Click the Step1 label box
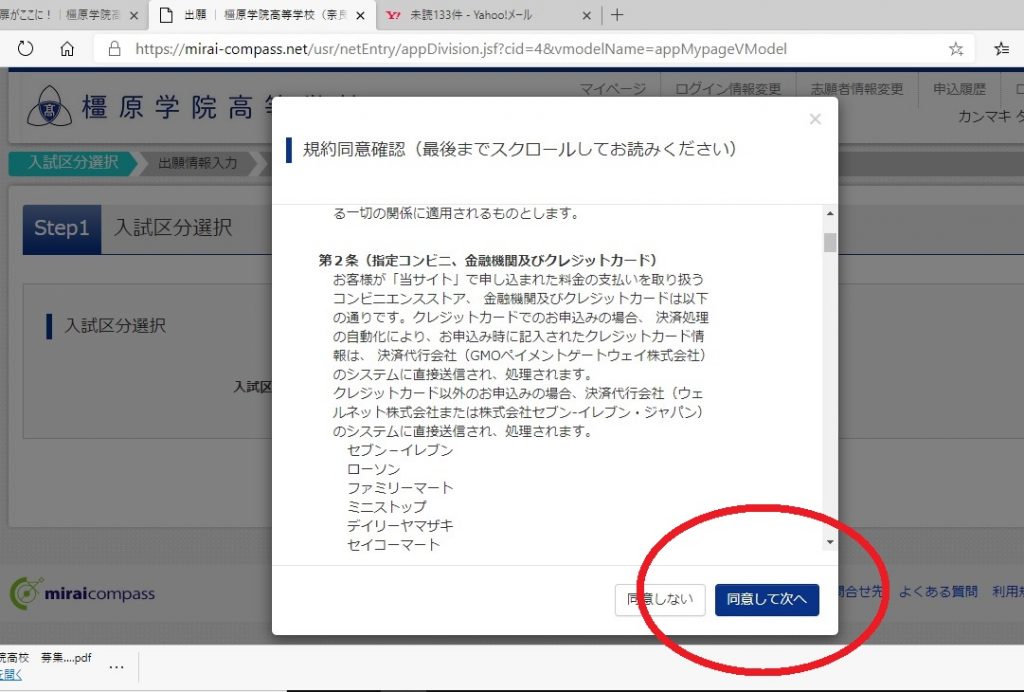Viewport: 1024px width, 692px height. pos(61,228)
